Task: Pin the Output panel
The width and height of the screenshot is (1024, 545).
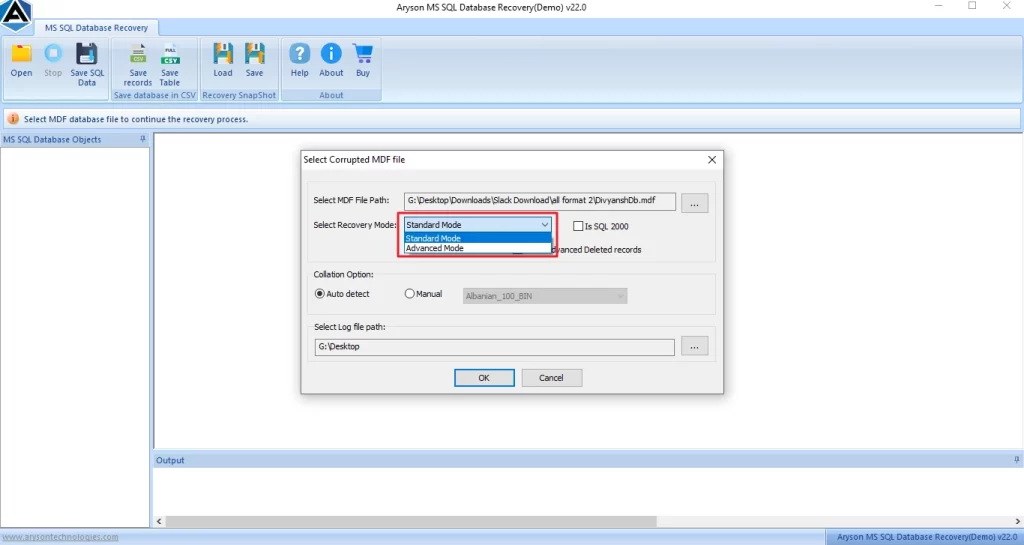Action: (x=1016, y=459)
